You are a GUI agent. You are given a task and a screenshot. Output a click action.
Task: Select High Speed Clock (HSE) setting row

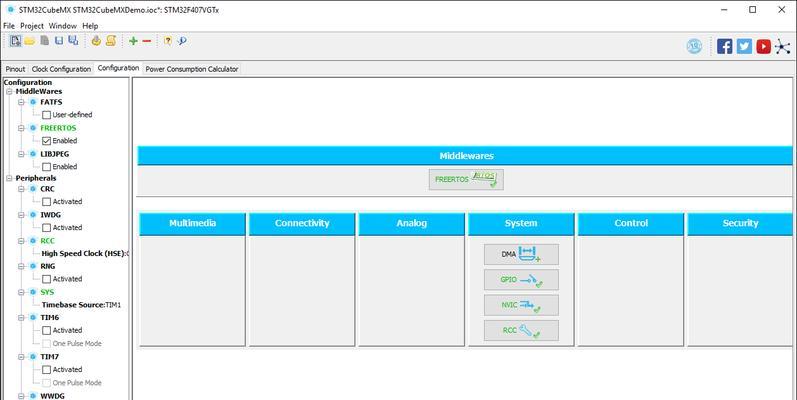click(x=85, y=253)
